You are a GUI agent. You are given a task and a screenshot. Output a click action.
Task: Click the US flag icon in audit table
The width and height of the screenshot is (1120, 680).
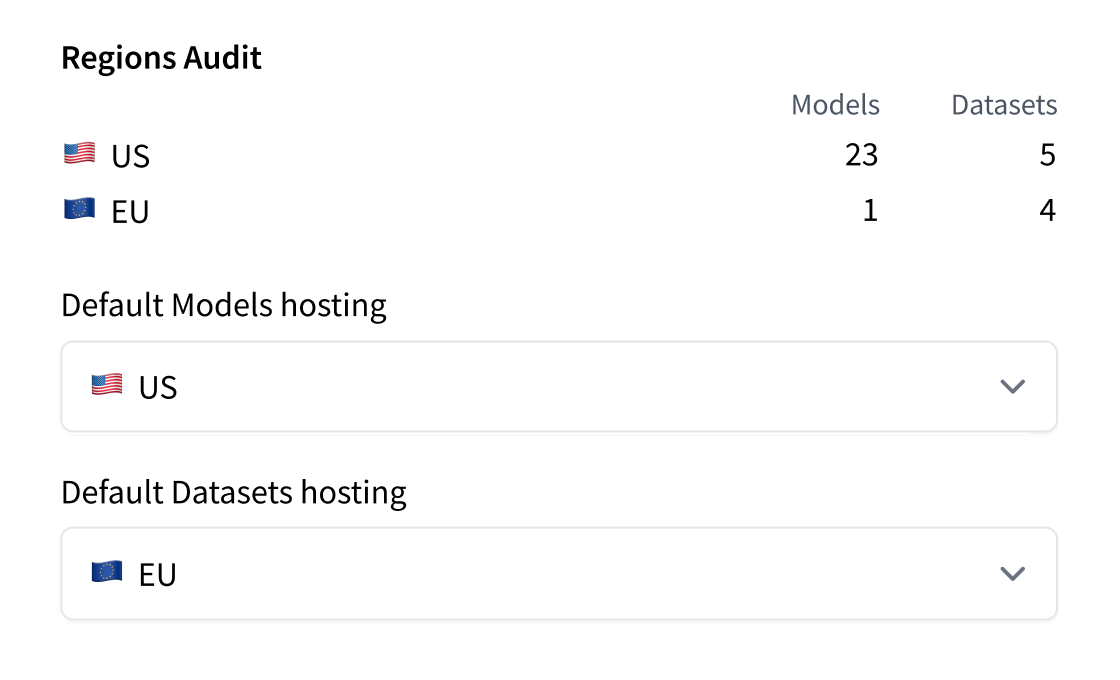(79, 154)
